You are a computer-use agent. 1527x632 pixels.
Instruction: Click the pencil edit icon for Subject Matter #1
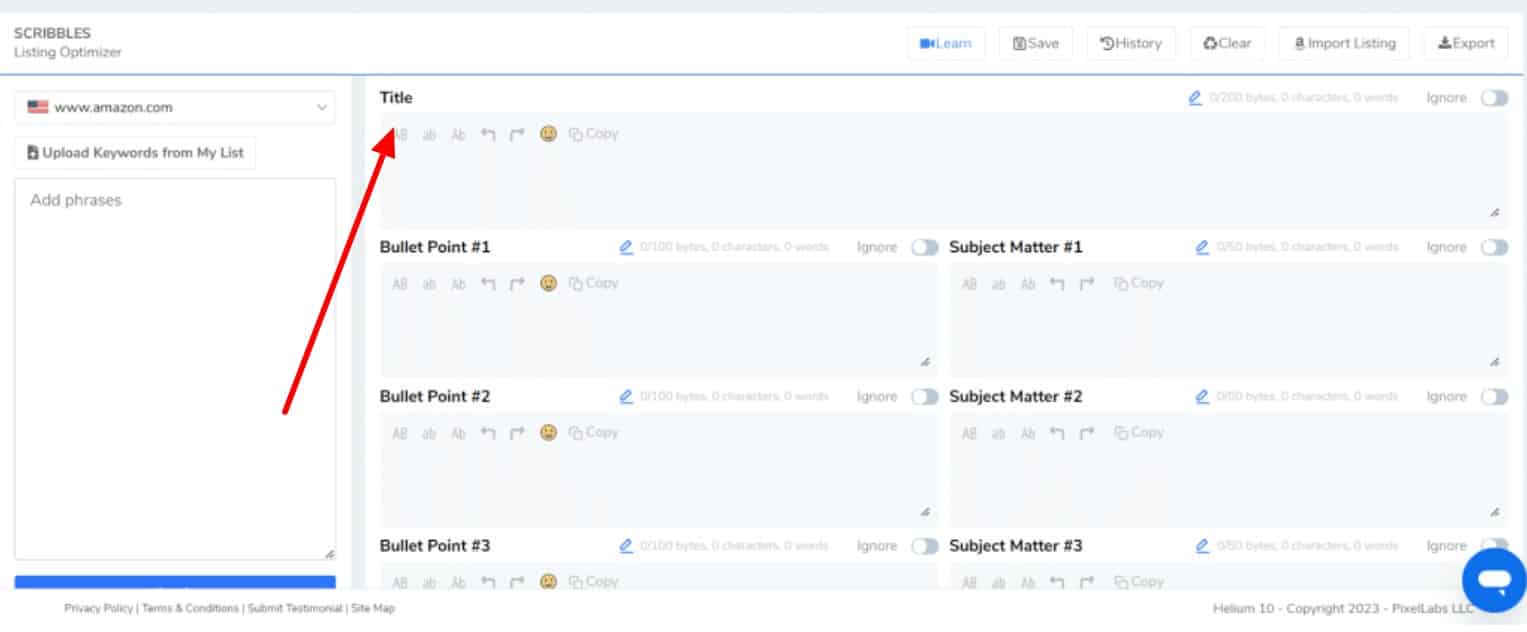pyautogui.click(x=1202, y=247)
